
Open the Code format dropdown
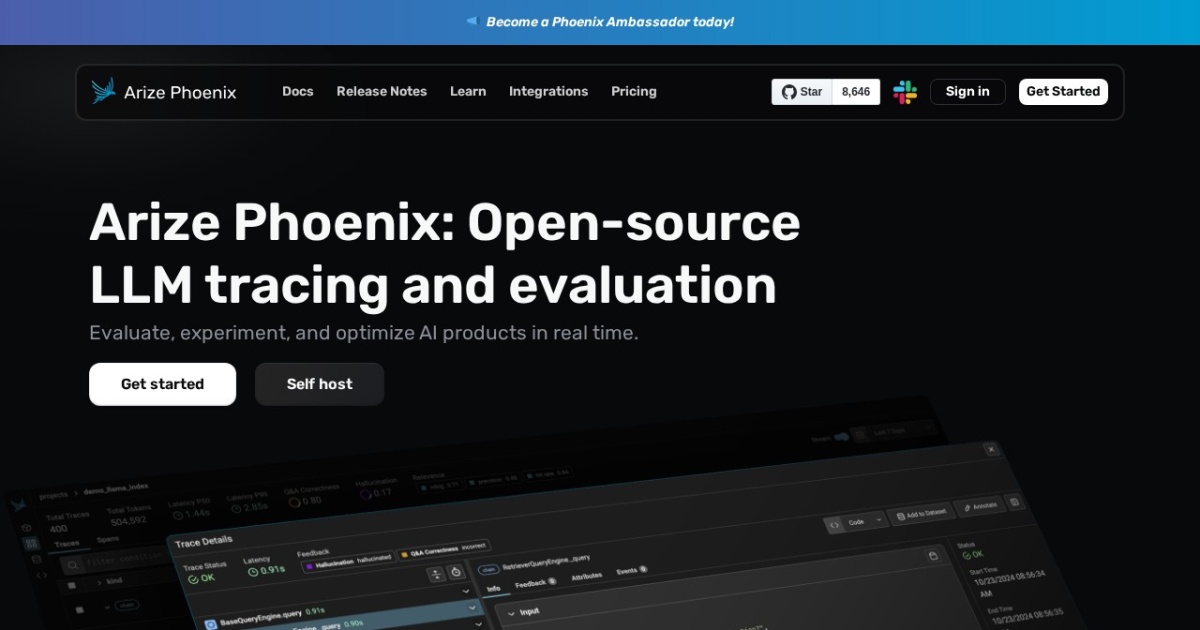pos(855,521)
